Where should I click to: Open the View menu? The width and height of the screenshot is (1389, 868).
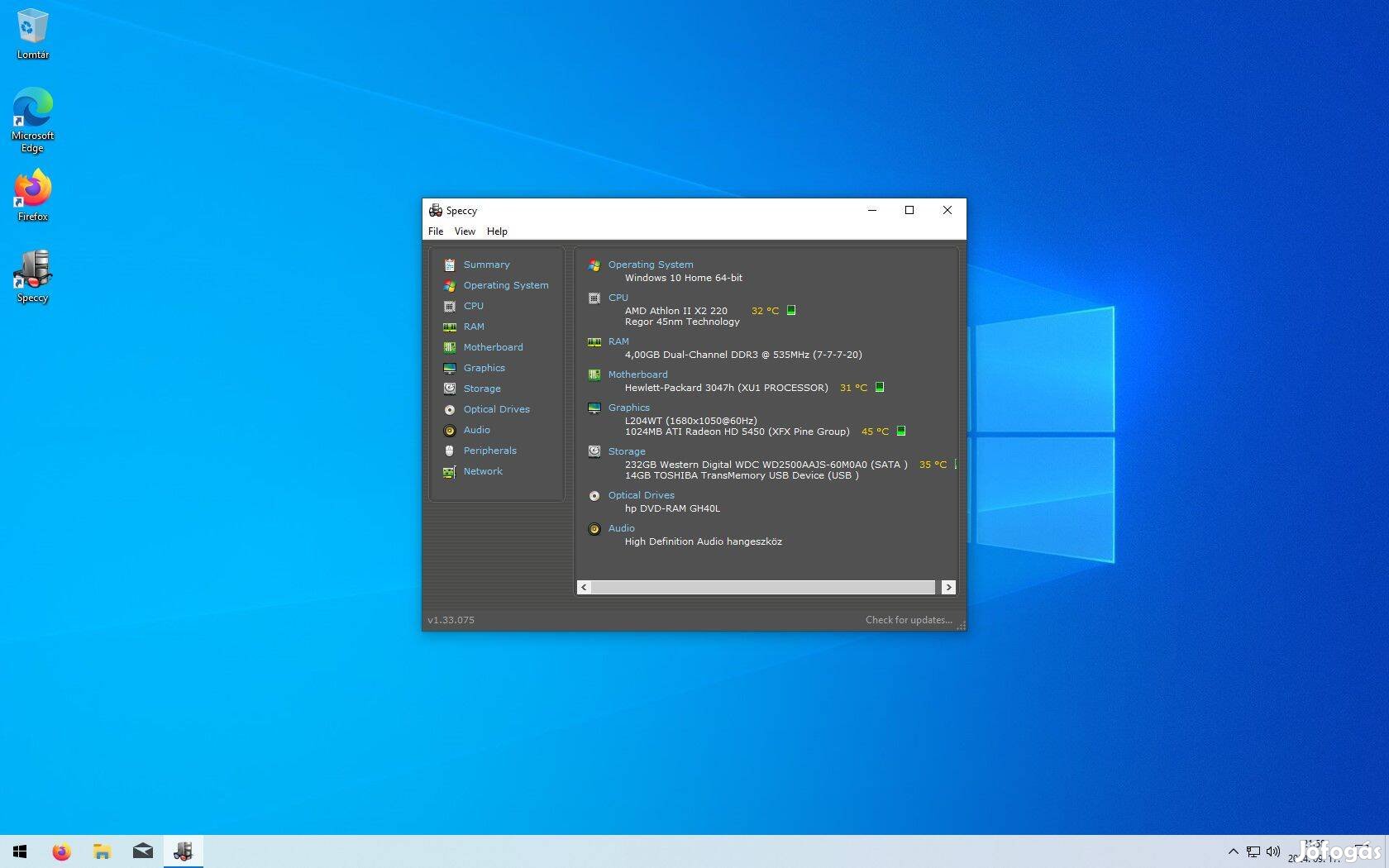click(x=465, y=231)
